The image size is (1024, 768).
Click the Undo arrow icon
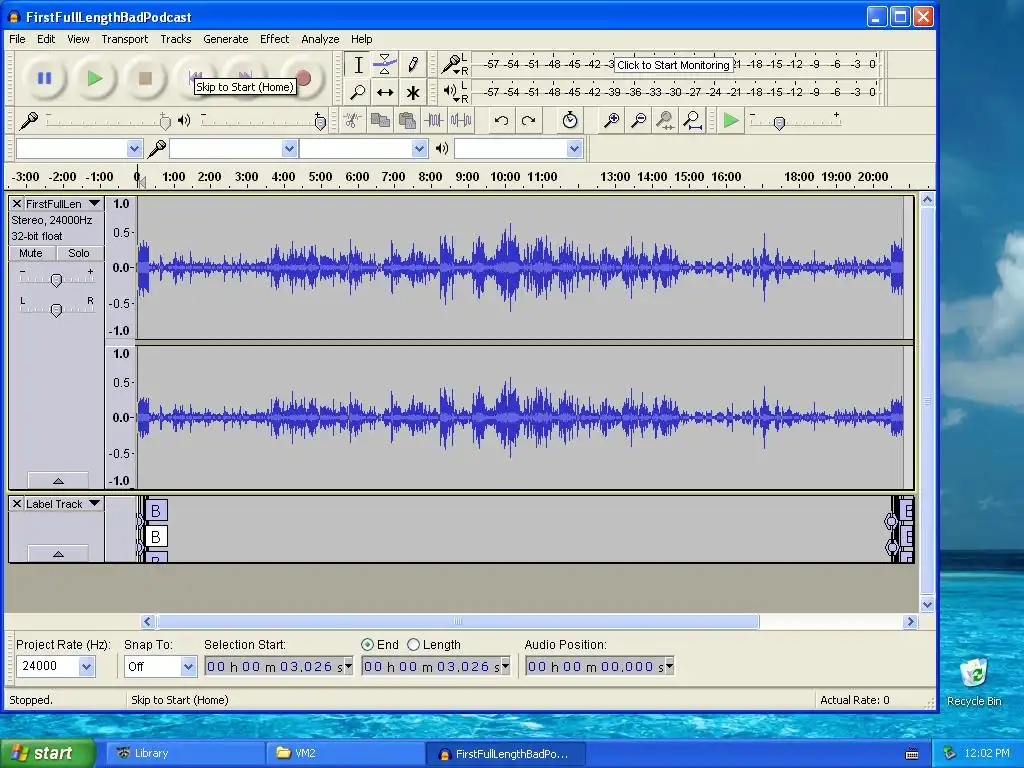click(501, 121)
